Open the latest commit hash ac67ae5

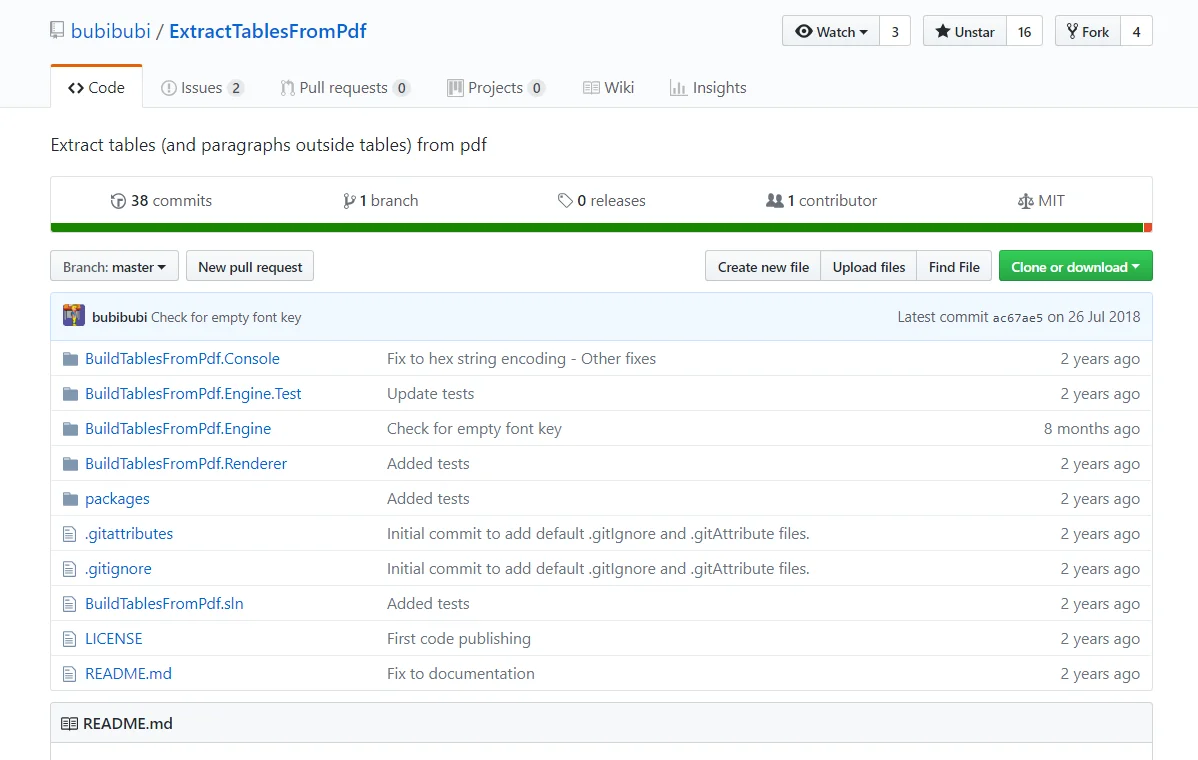(1018, 318)
